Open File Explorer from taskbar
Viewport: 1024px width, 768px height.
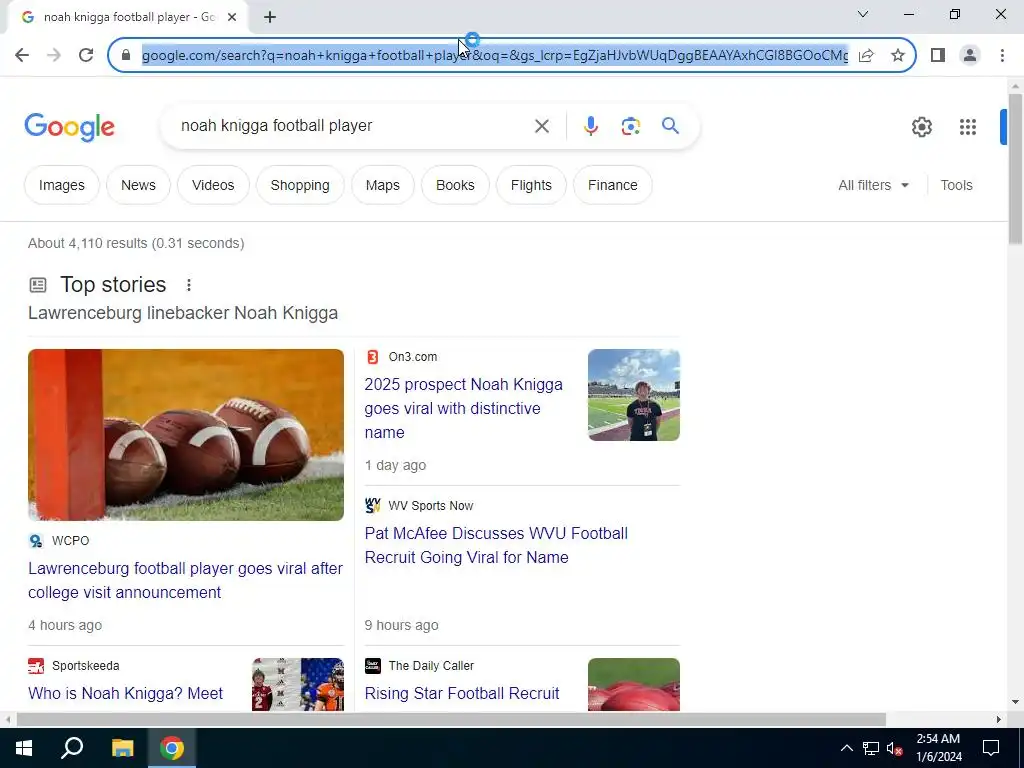point(122,748)
